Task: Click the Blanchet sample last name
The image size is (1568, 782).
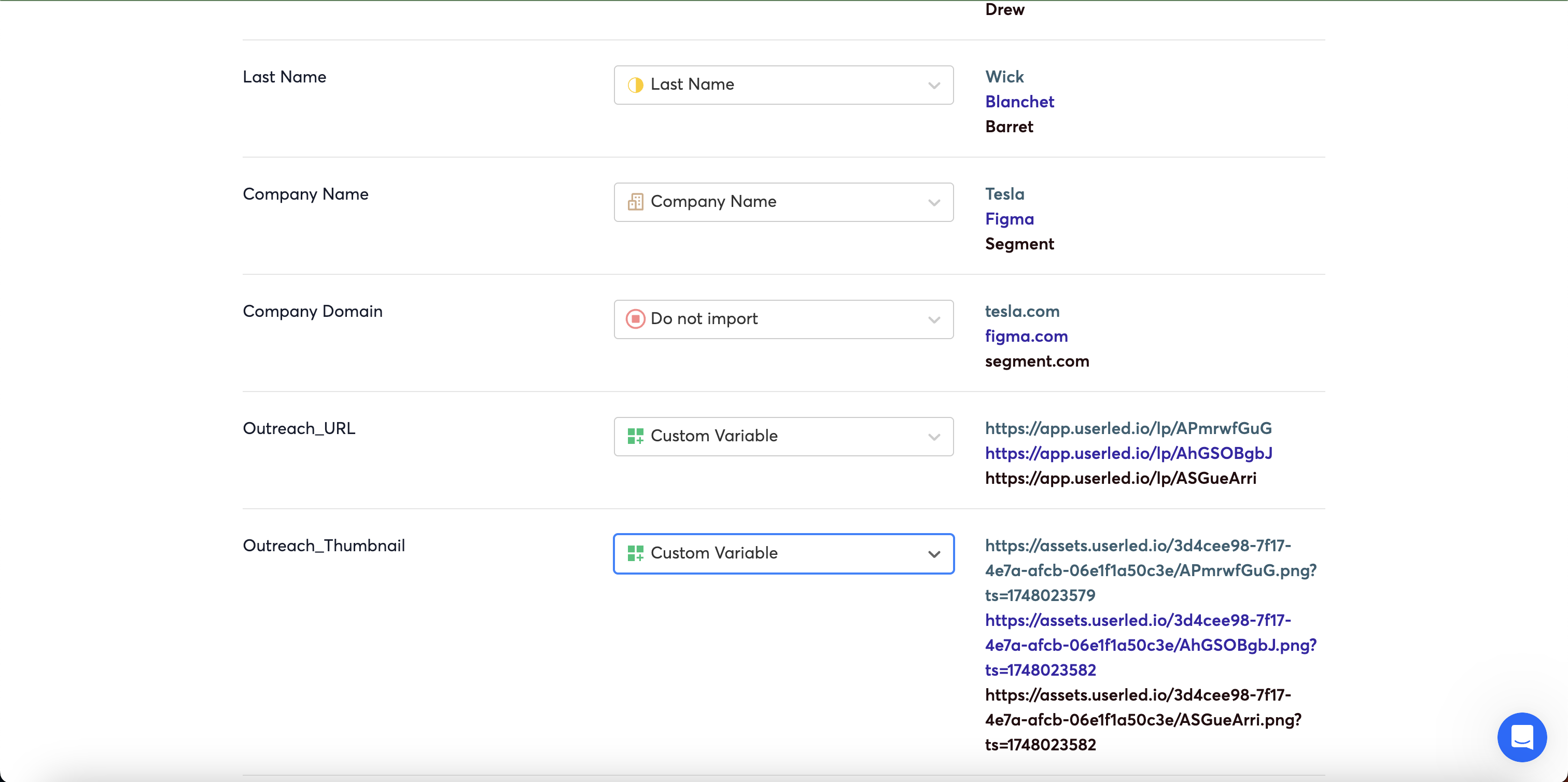Action: 1019,102
